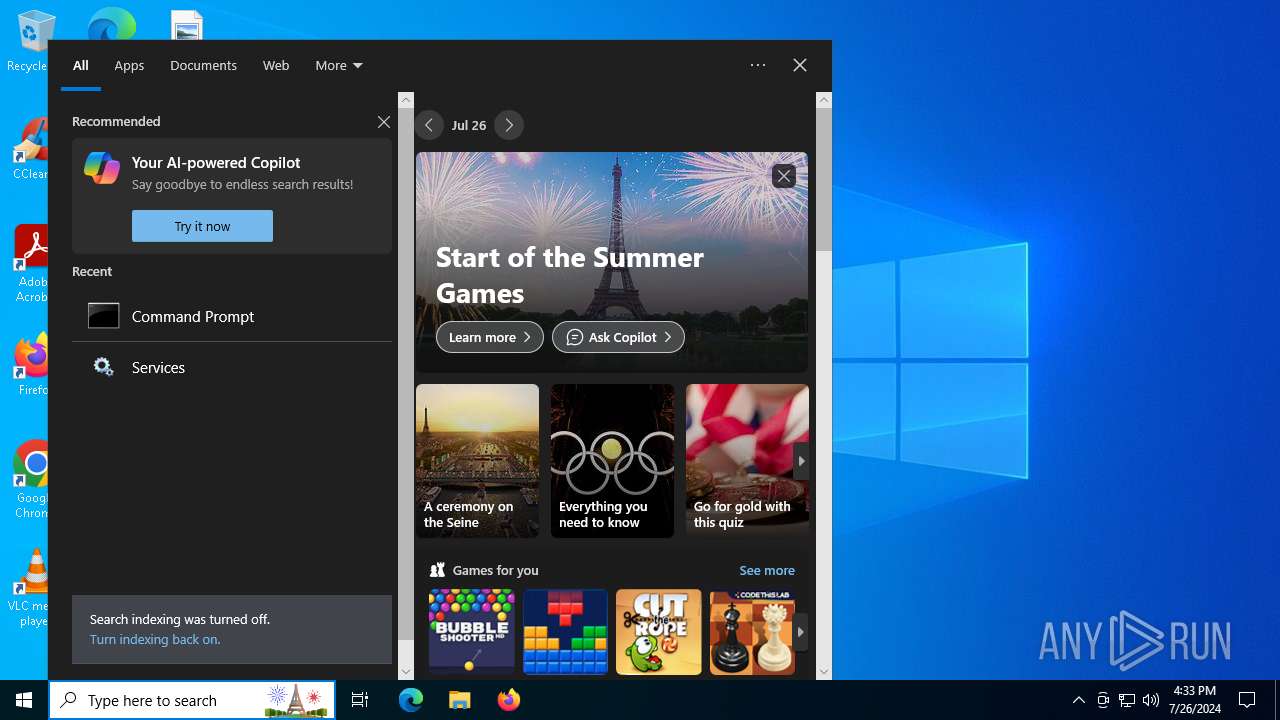
Task: Open Microsoft Edge desktop shortcut
Action: (111, 22)
